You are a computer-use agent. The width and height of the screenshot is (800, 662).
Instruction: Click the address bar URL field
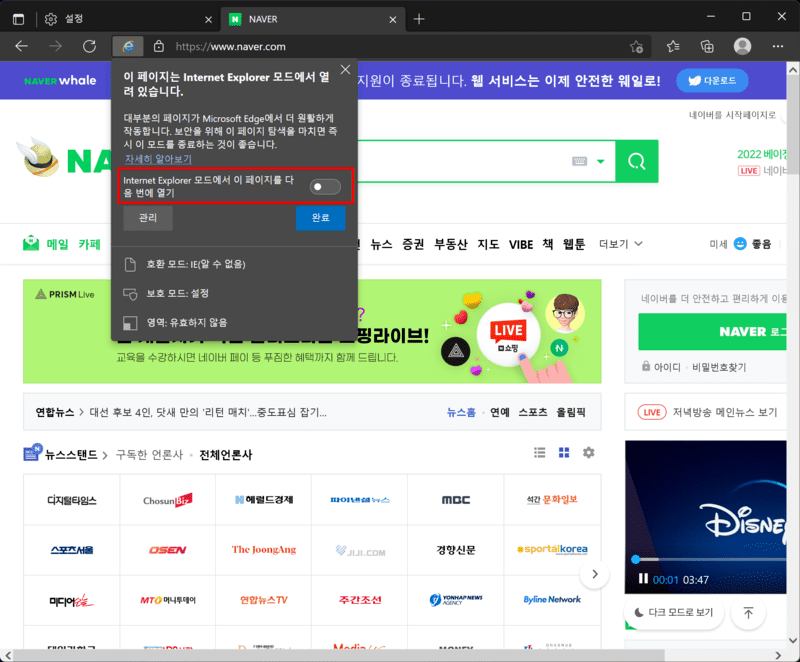click(398, 46)
